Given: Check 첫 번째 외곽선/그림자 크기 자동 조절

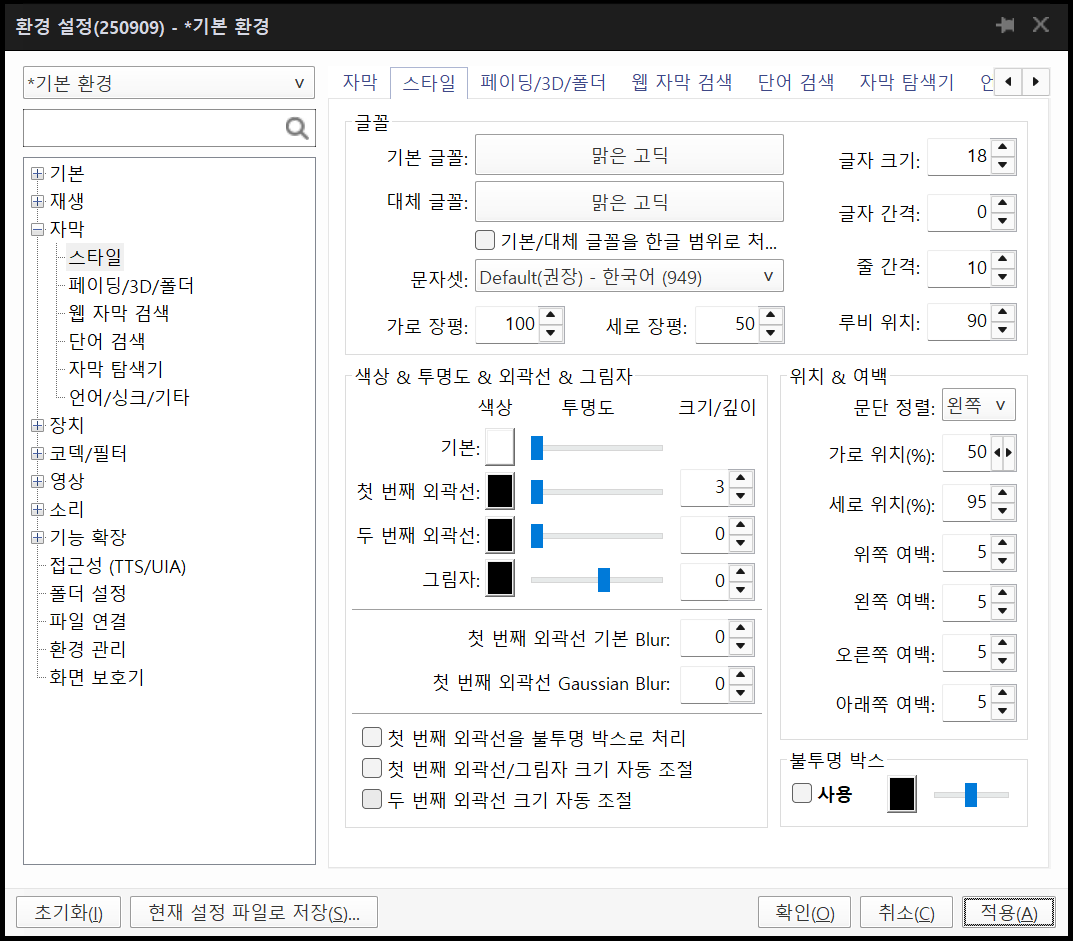Looking at the screenshot, I should point(372,768).
